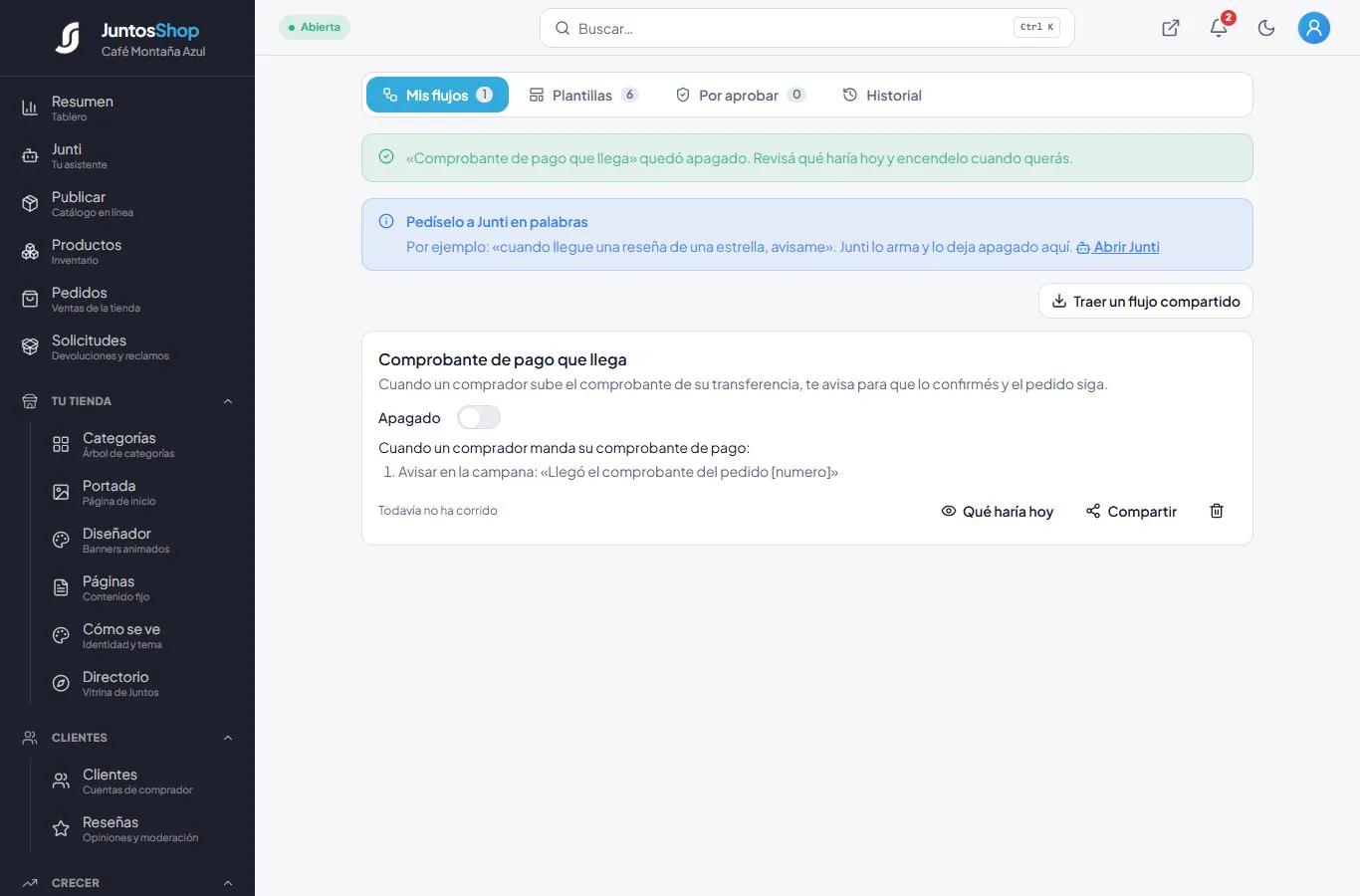Open Portada página de inicio

142,492
